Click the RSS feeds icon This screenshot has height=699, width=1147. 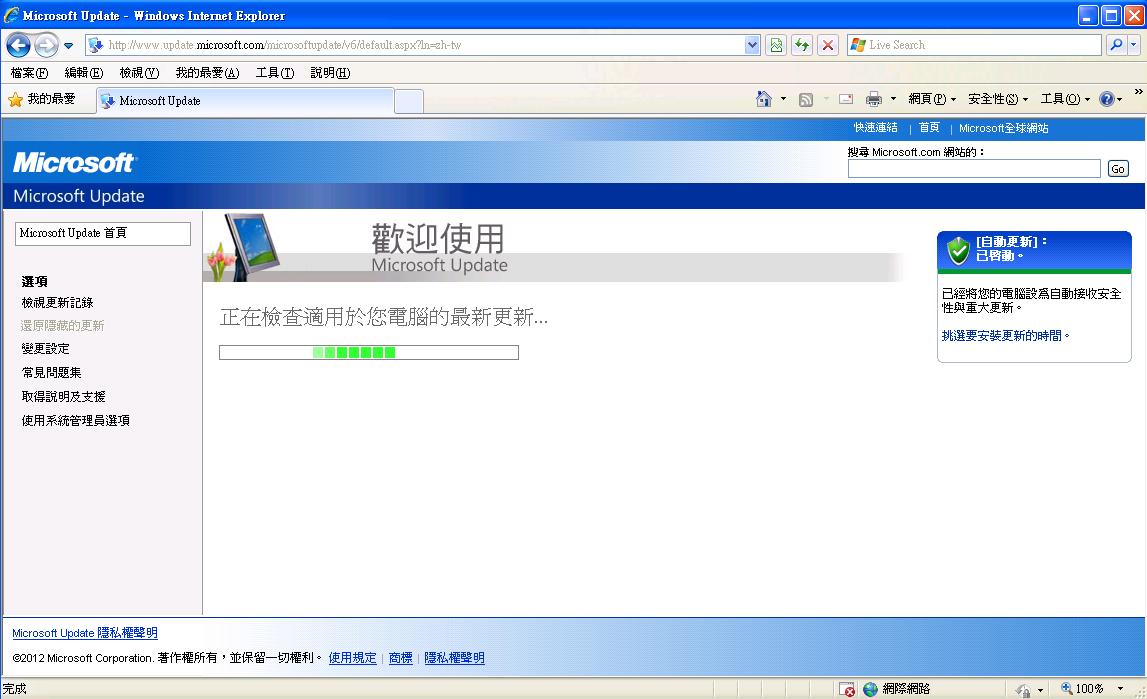coord(805,99)
